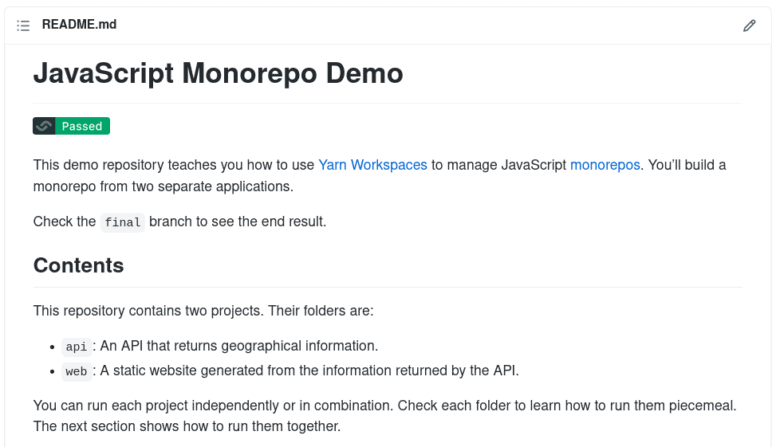Click the text 'monorepo from two separate applications.'
The width and height of the screenshot is (776, 447).
point(163,187)
